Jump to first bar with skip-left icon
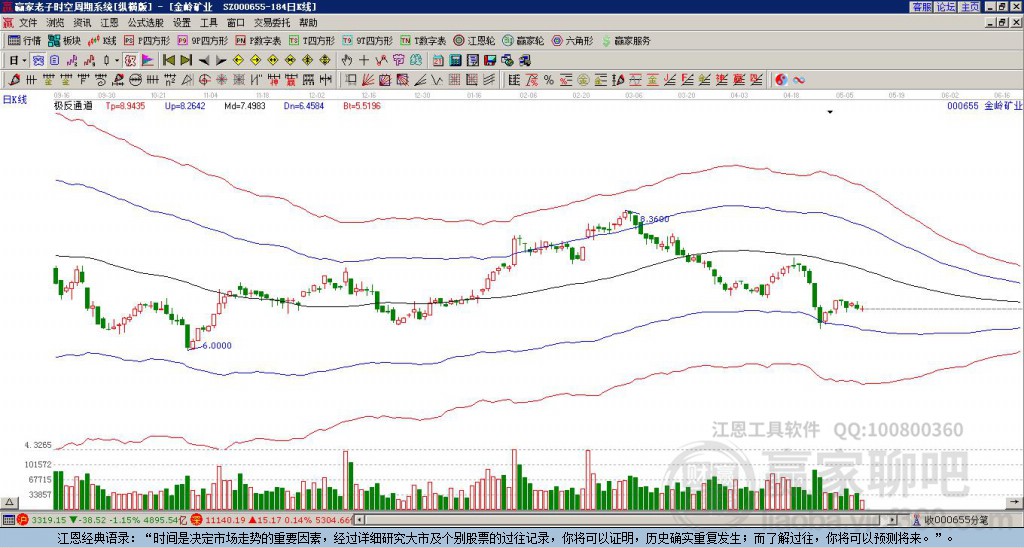 coord(168,61)
